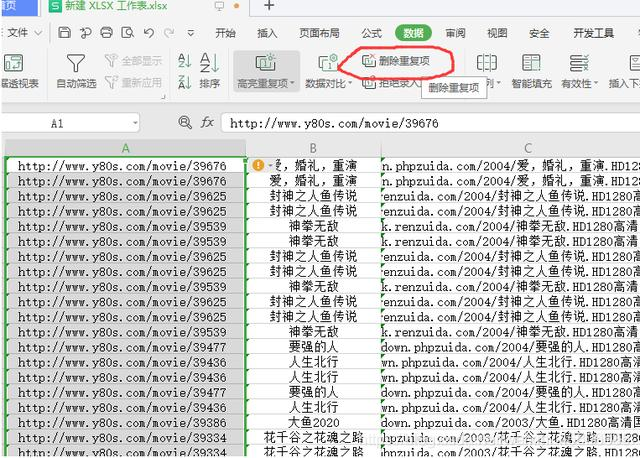
Task: Switch to the 安全 ribbon tab
Action: coord(539,33)
